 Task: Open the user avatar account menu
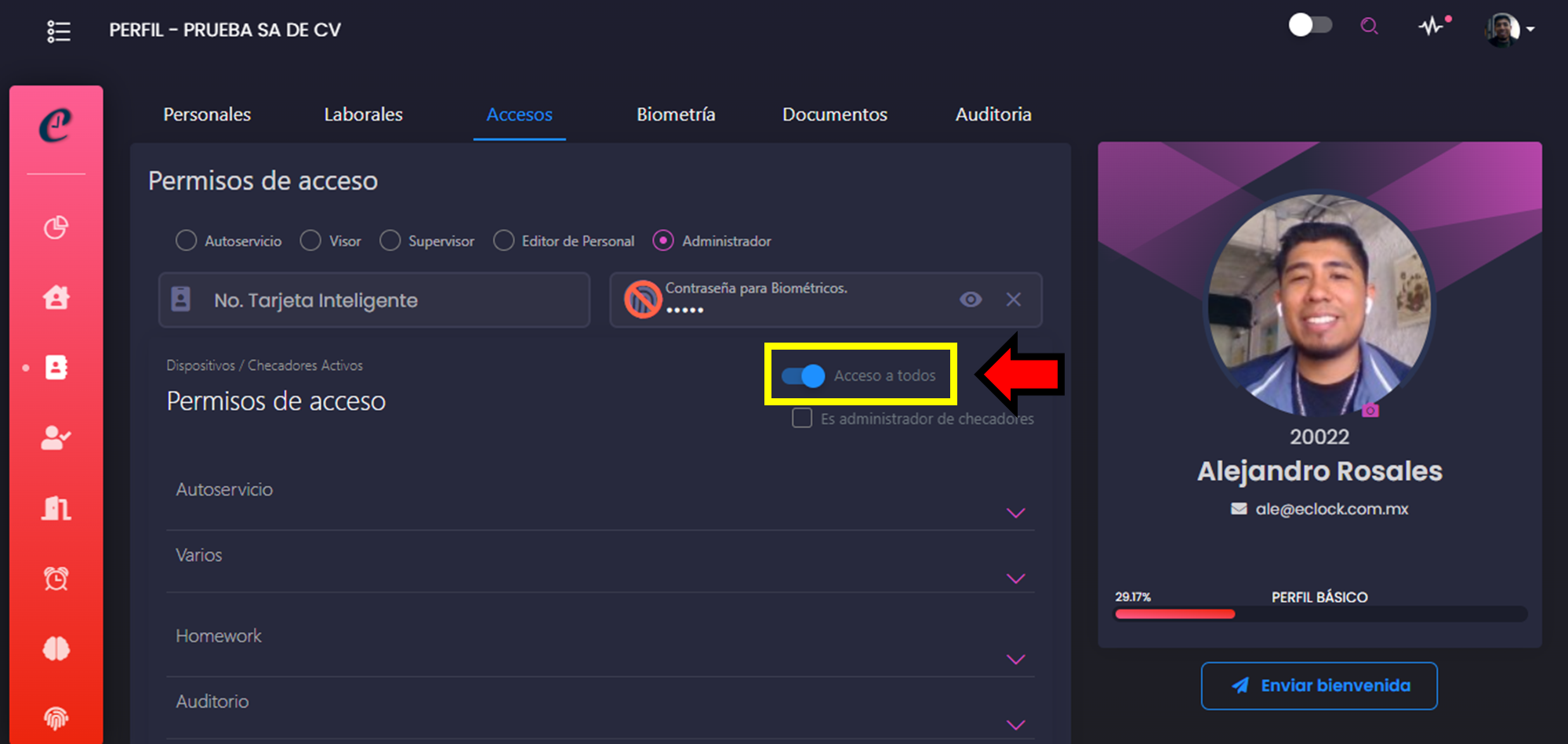tap(1509, 30)
